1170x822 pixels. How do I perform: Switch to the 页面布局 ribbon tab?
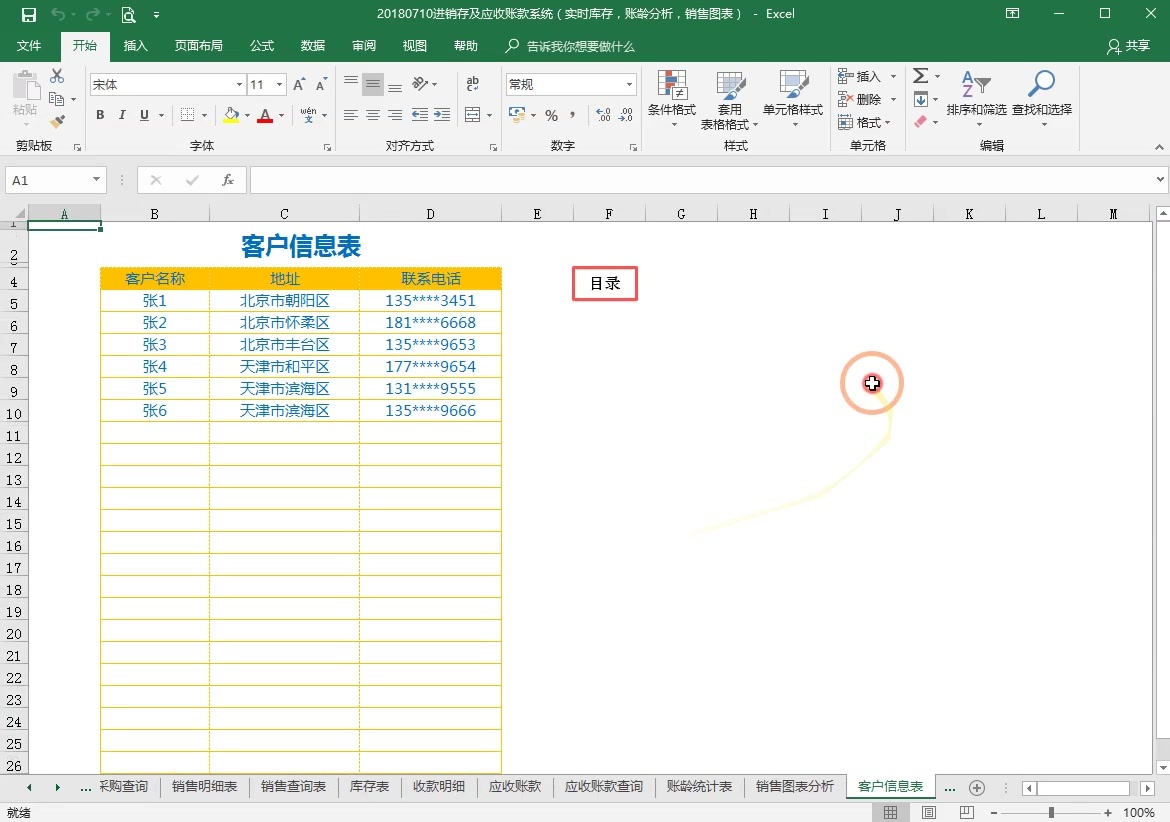[x=198, y=46]
